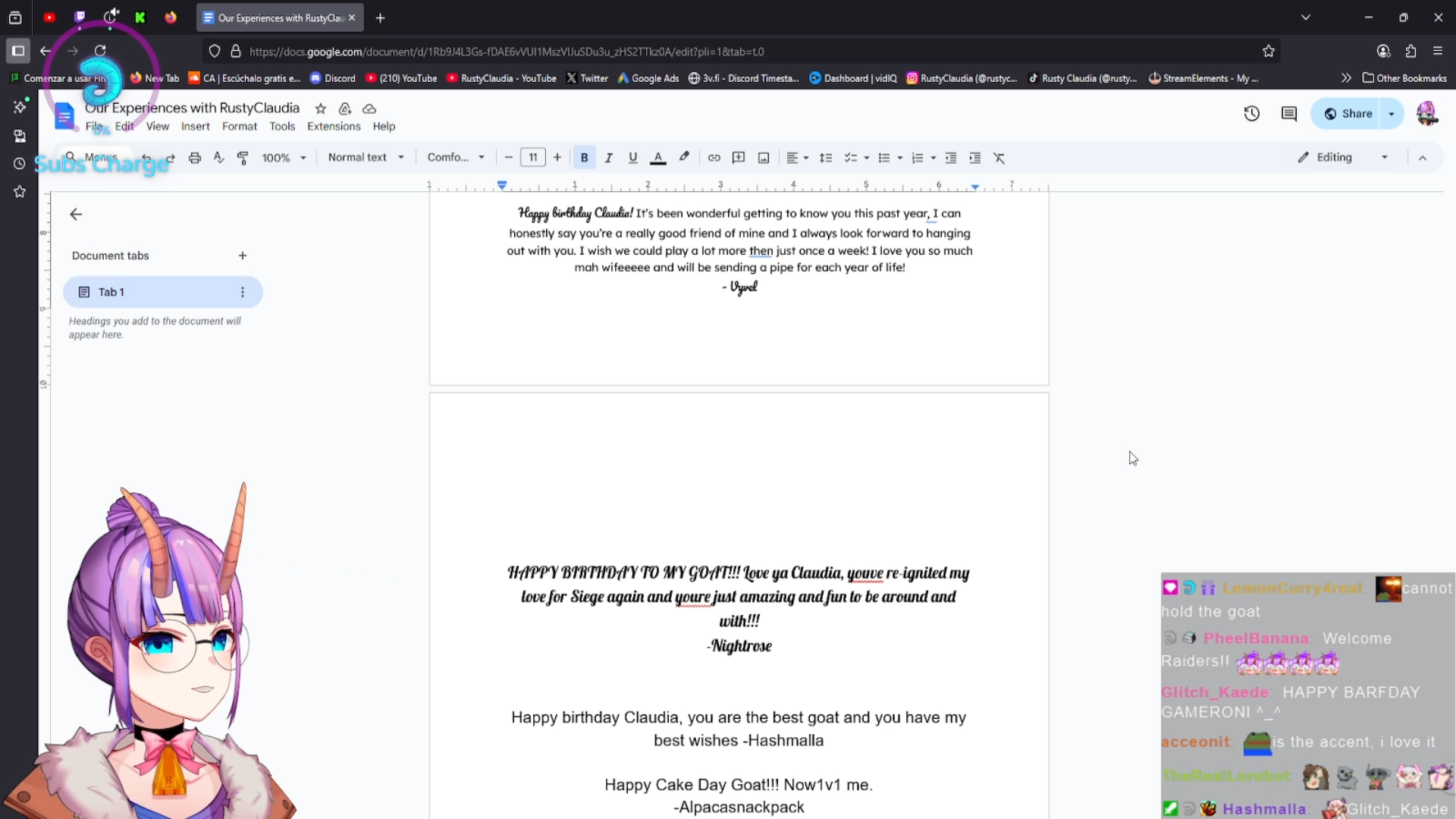The height and width of the screenshot is (819, 1456).
Task: Open Discord bookmark
Action: pos(333,78)
